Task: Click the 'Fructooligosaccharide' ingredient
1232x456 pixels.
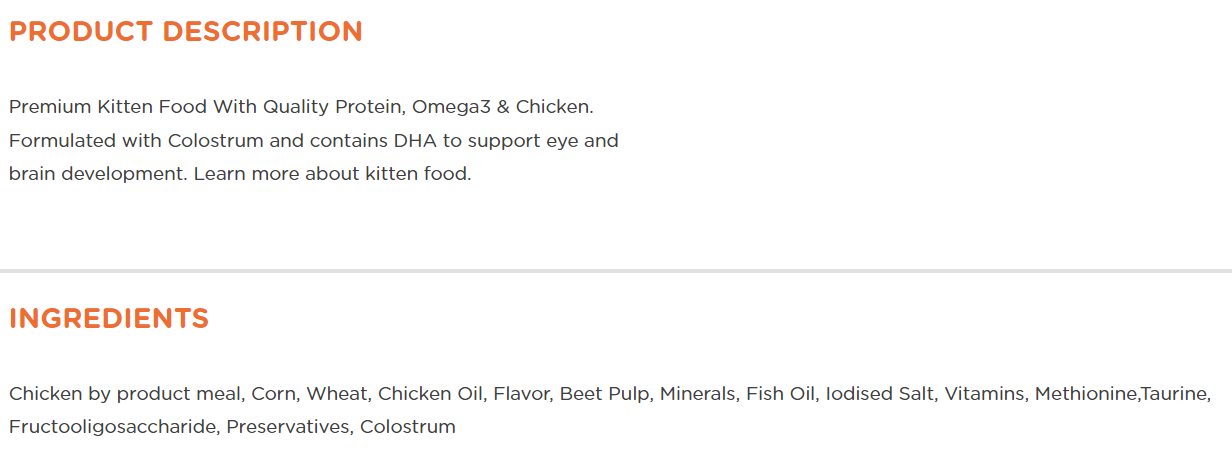Action: tap(111, 427)
